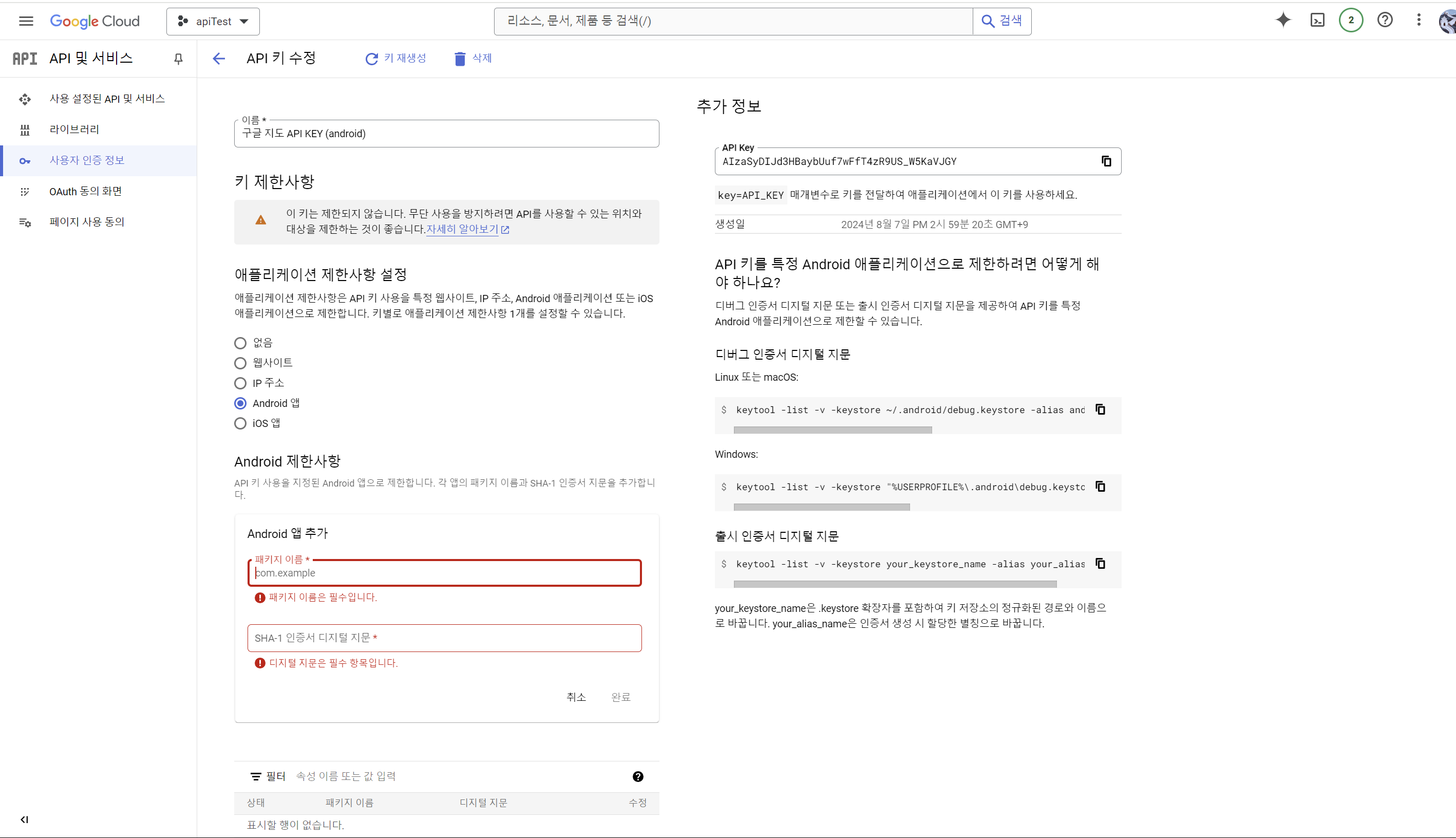Click the 삭제 delete button
The width and height of the screenshot is (1456, 838).
coord(473,59)
